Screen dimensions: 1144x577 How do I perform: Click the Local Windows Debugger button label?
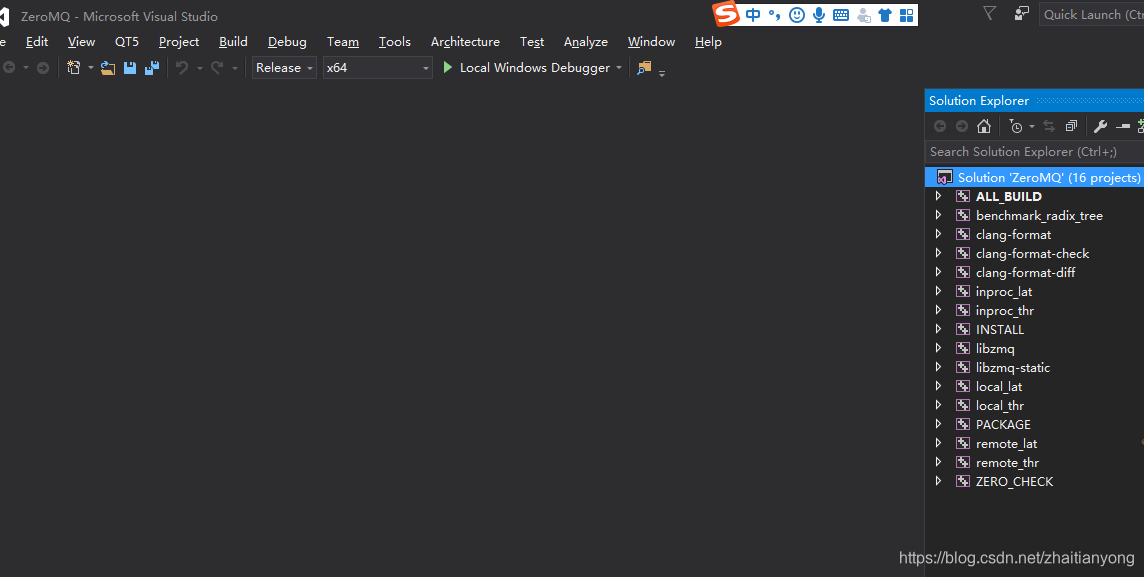(535, 68)
